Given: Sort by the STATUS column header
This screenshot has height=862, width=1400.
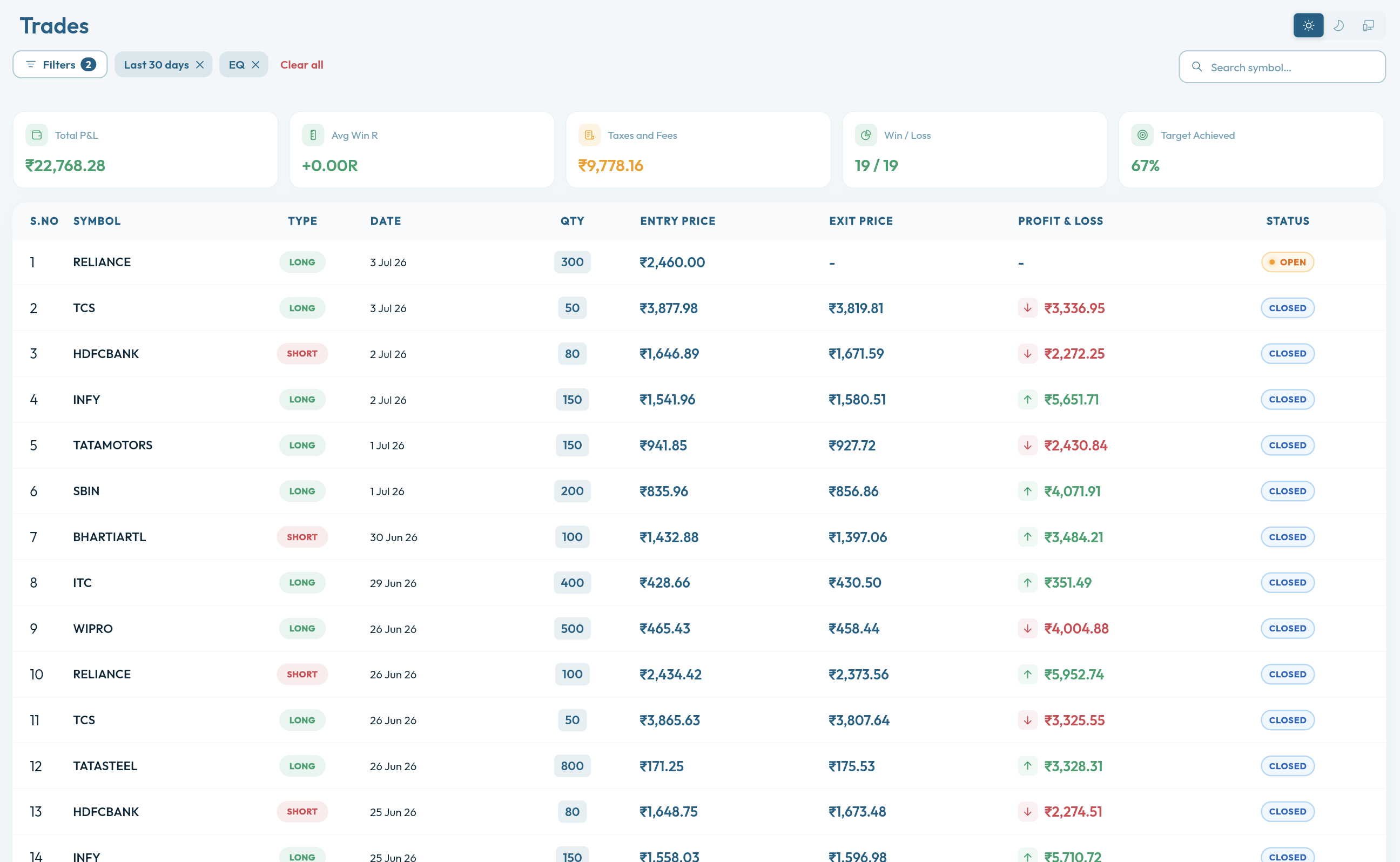Looking at the screenshot, I should pyautogui.click(x=1288, y=221).
